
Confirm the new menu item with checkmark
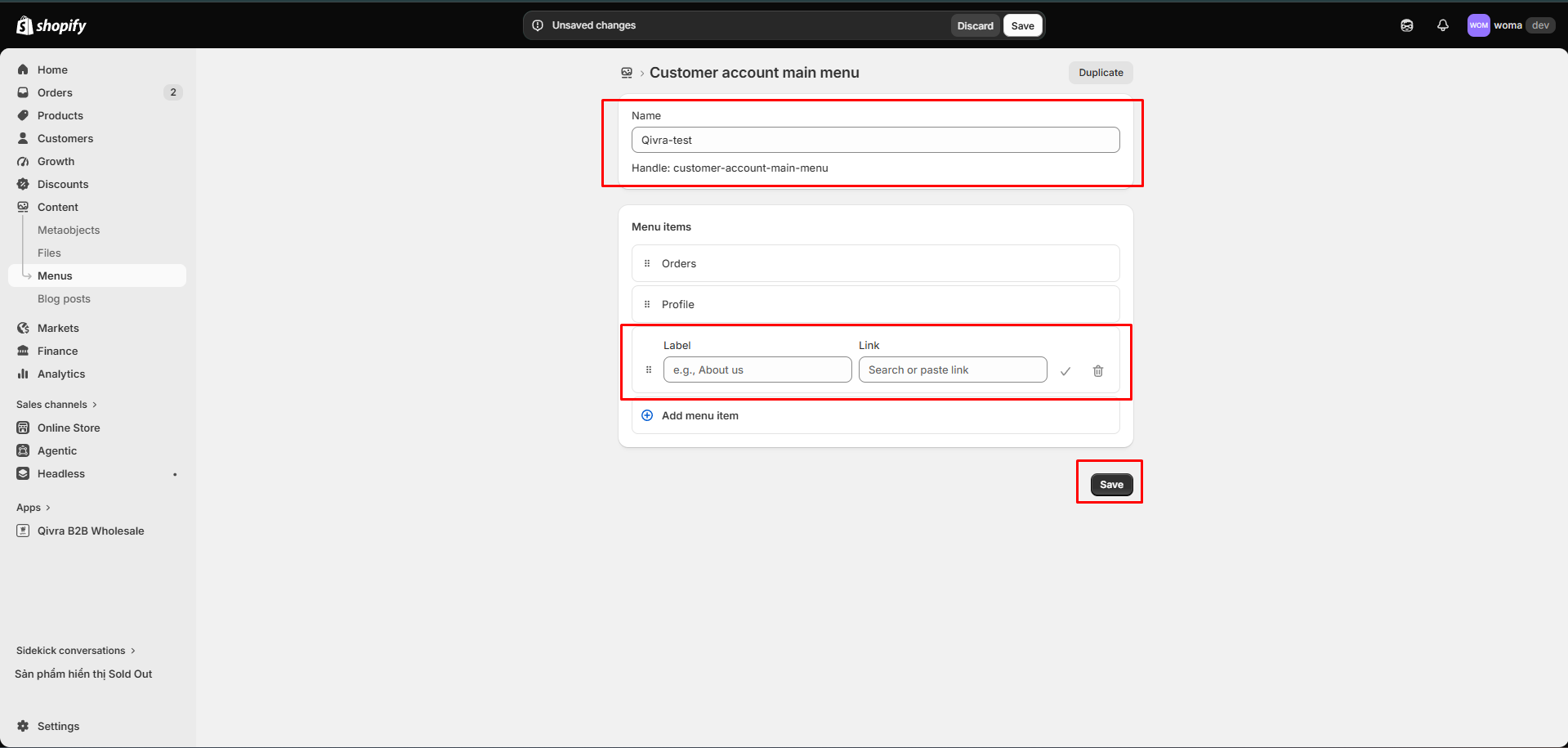tap(1065, 371)
